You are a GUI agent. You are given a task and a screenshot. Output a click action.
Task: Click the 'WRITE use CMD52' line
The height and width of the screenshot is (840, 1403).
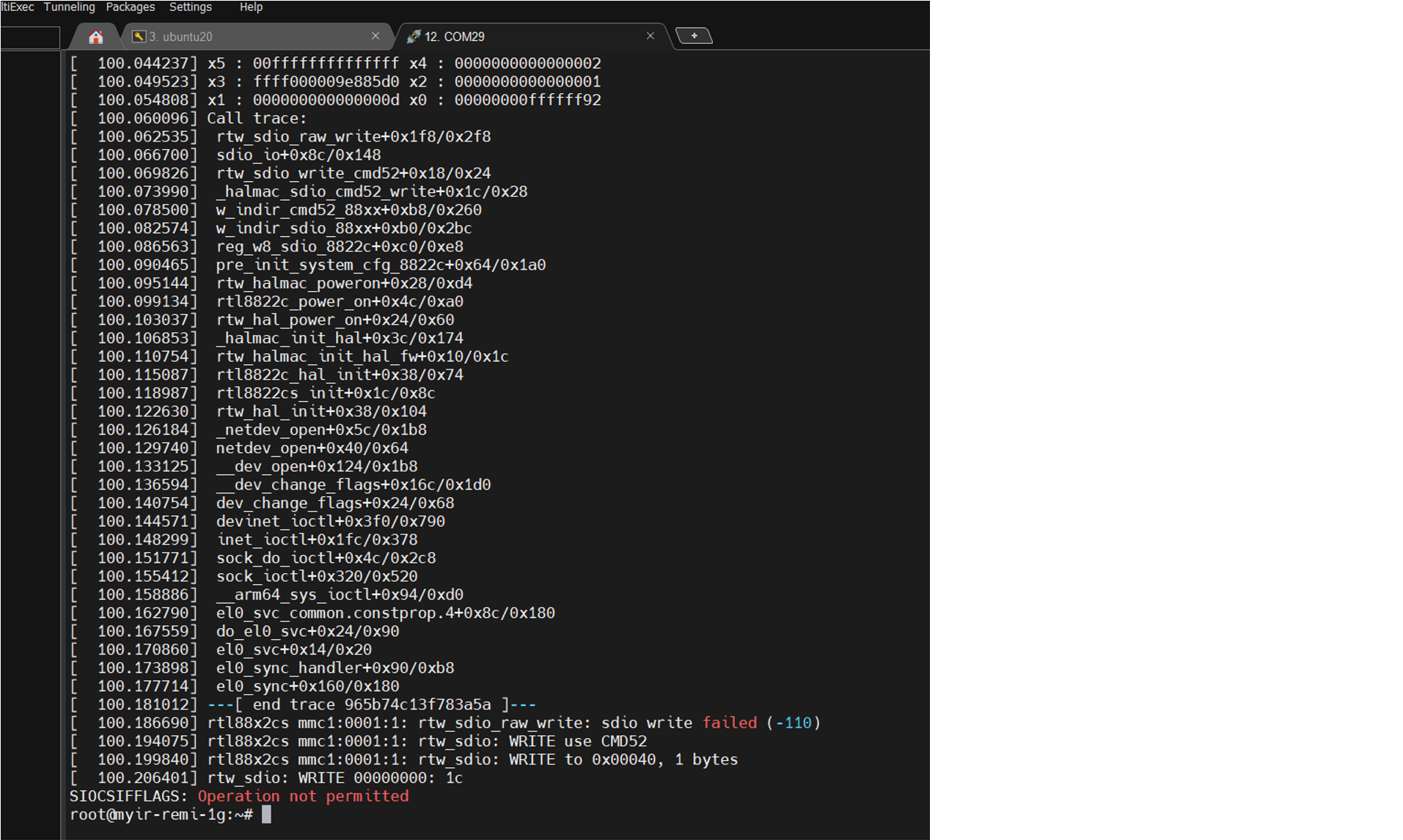click(x=358, y=742)
